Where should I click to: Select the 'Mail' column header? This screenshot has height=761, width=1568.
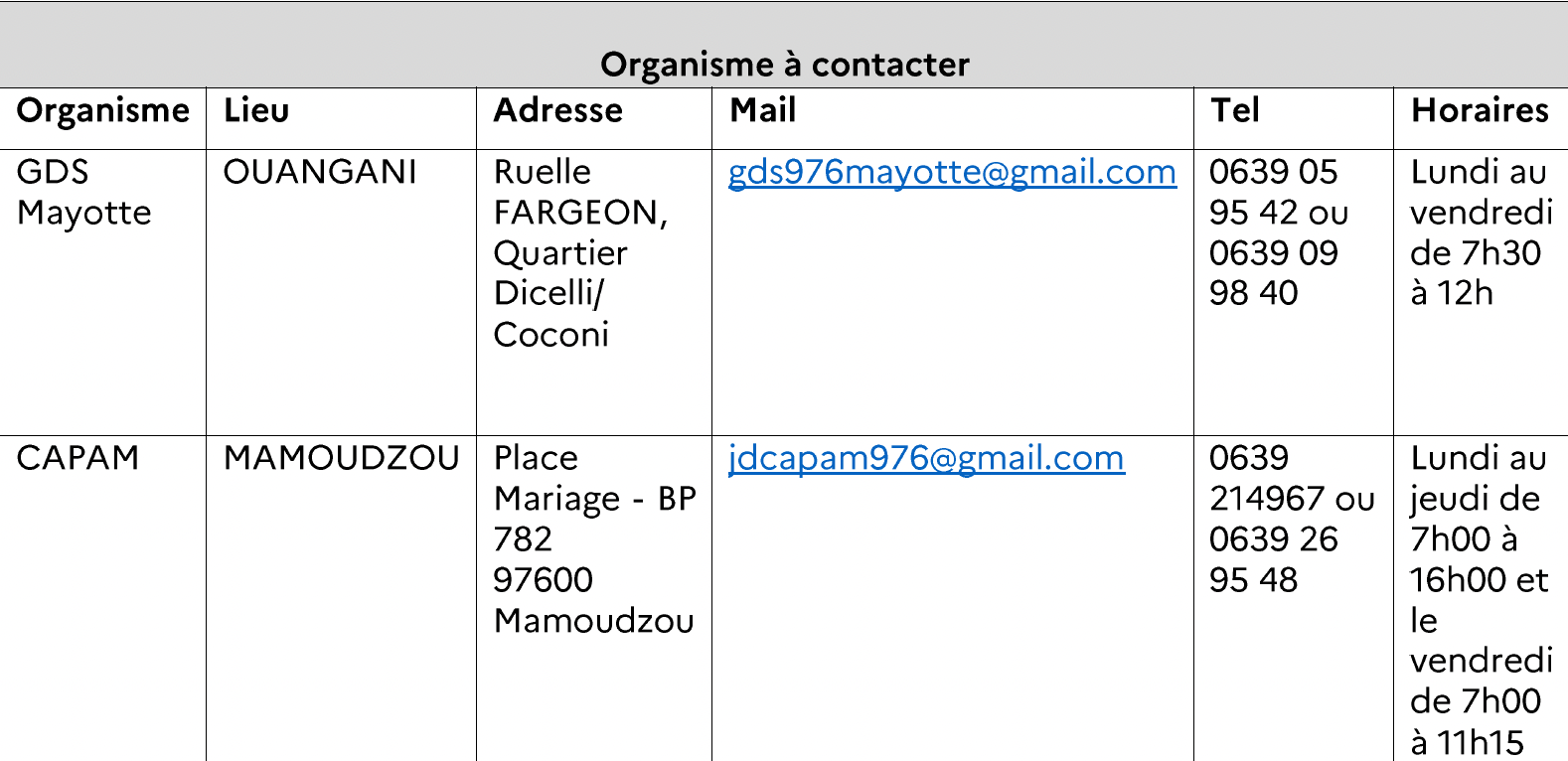[x=763, y=110]
